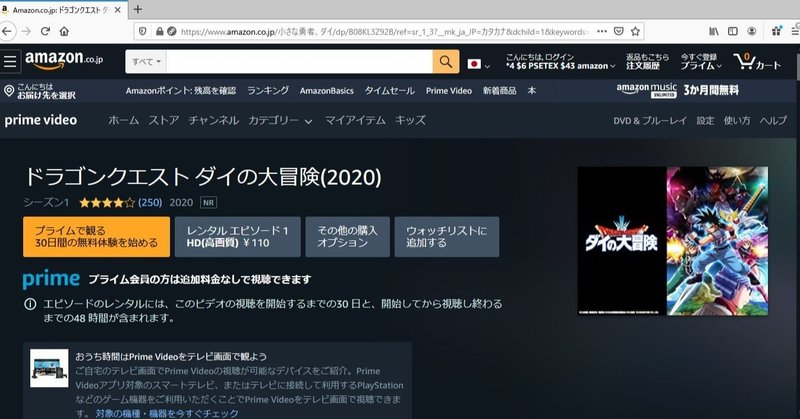Click the Amazon search input field
The width and height of the screenshot is (800, 419).
pyautogui.click(x=299, y=62)
